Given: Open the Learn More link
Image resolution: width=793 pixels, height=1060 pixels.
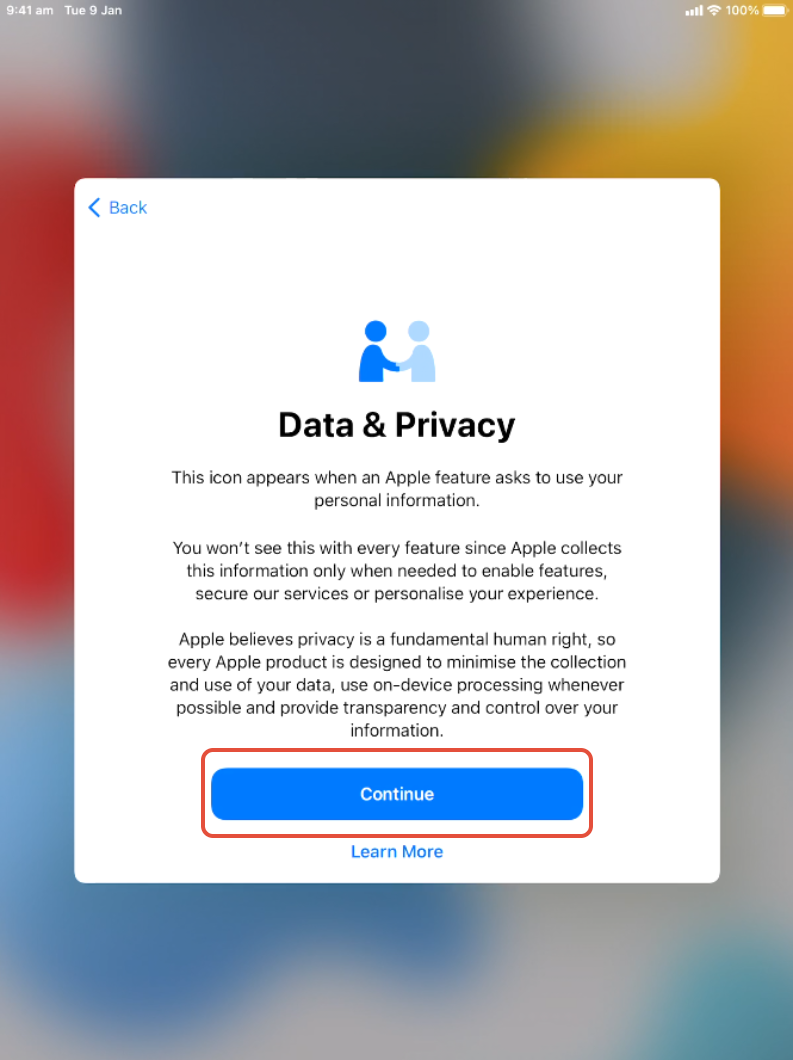Looking at the screenshot, I should 397,852.
